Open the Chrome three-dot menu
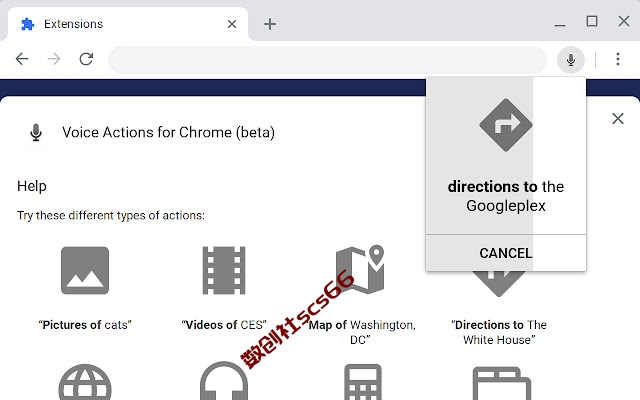 (x=618, y=59)
